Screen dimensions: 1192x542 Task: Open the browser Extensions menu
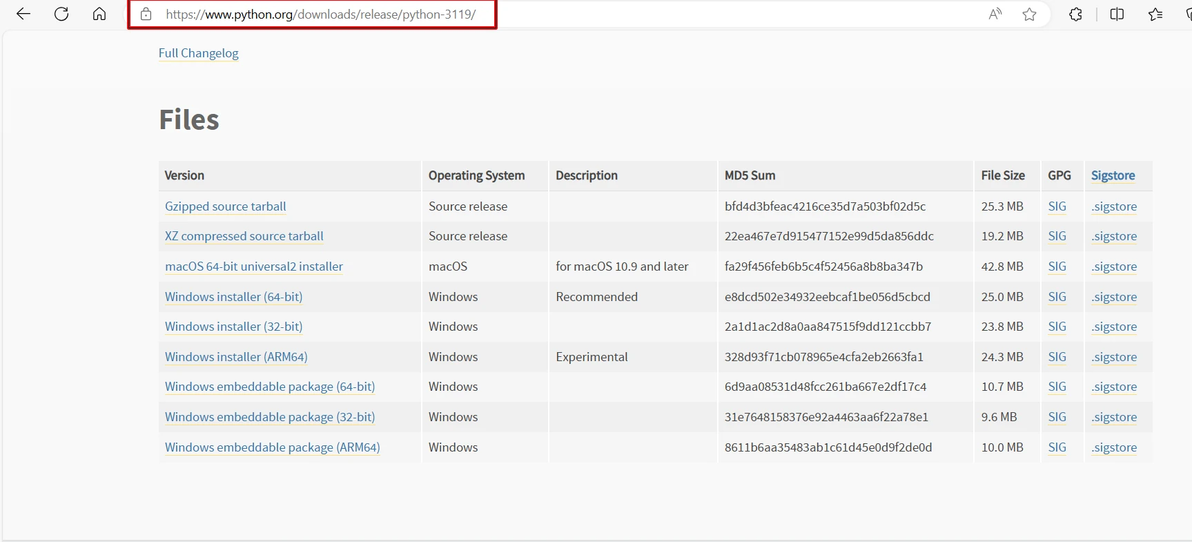point(1075,14)
